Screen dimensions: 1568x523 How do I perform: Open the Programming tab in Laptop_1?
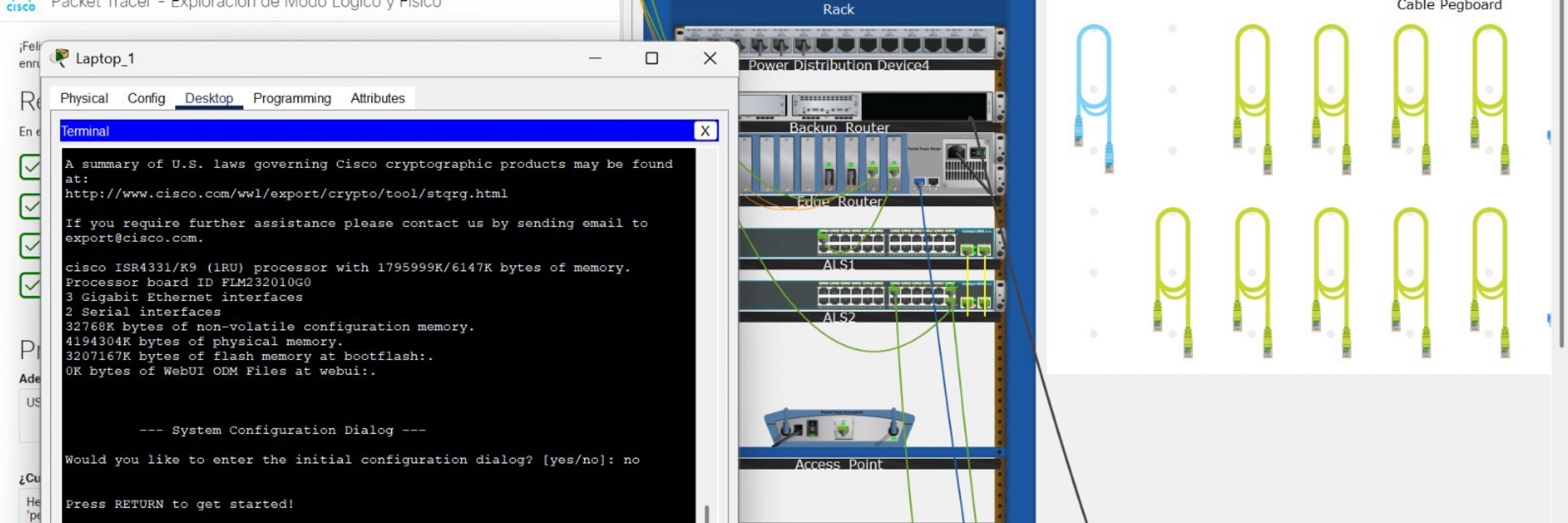click(292, 98)
